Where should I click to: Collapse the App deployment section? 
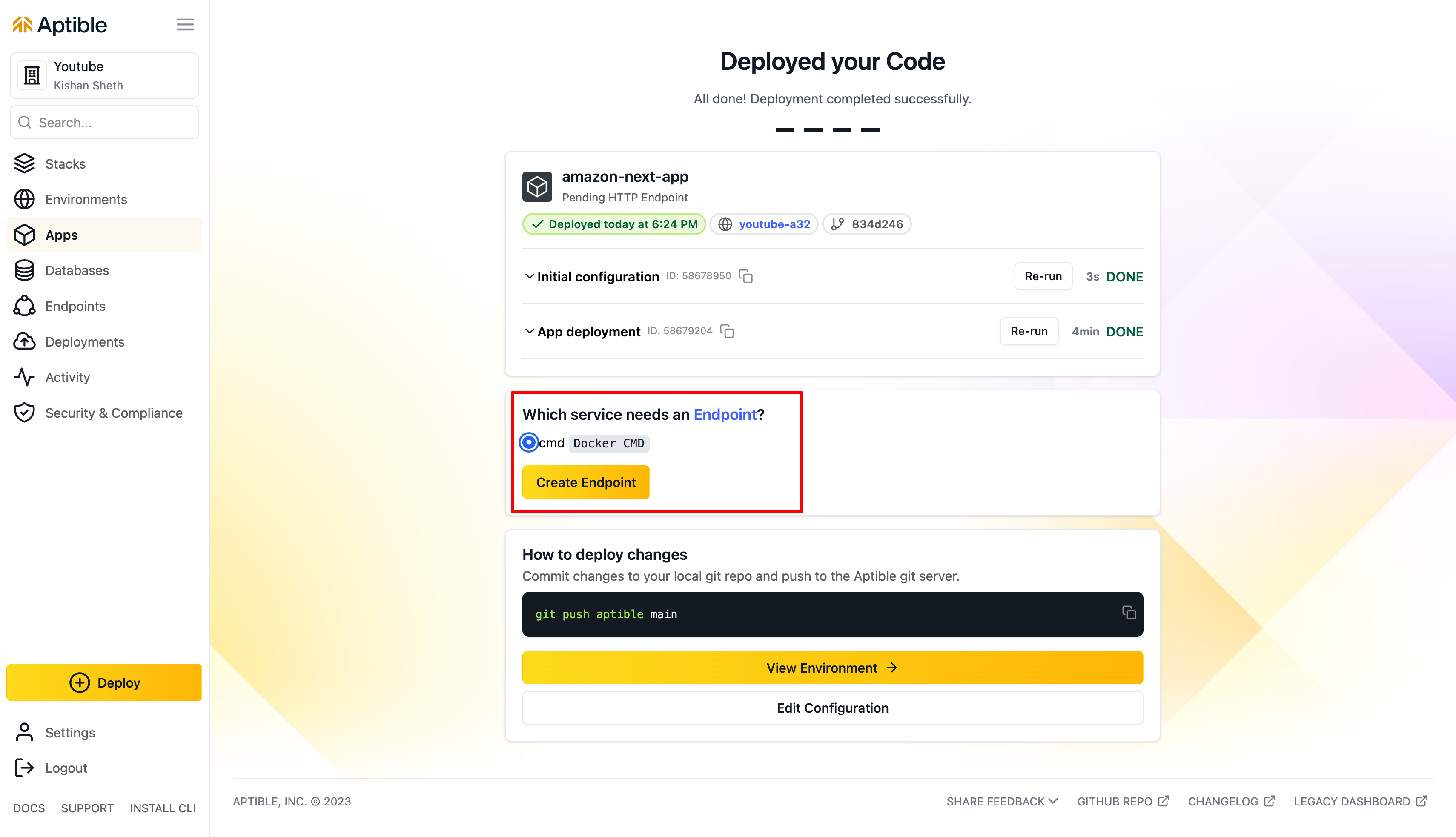(530, 331)
